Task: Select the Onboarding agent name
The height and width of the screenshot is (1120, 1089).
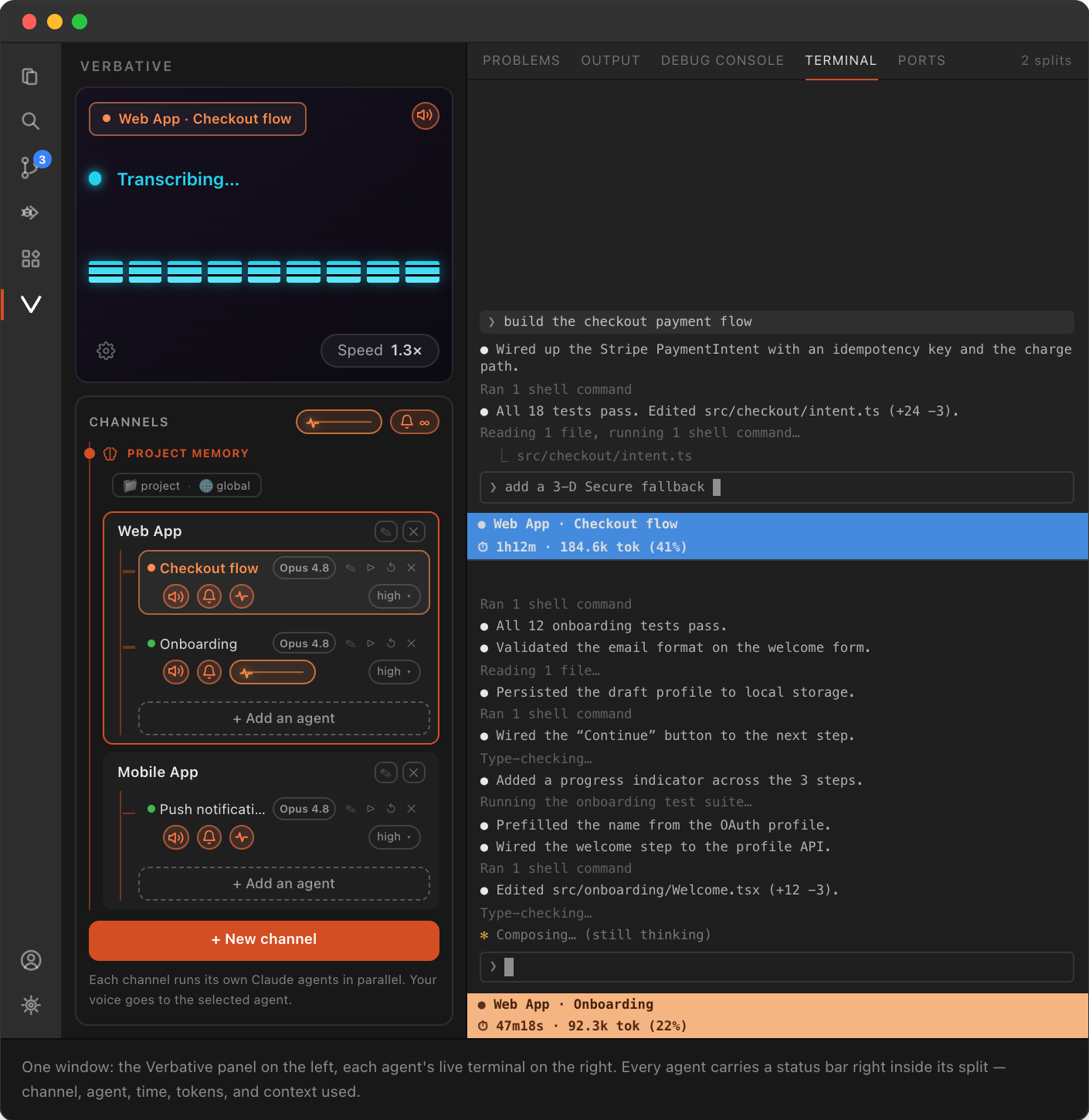Action: (198, 644)
